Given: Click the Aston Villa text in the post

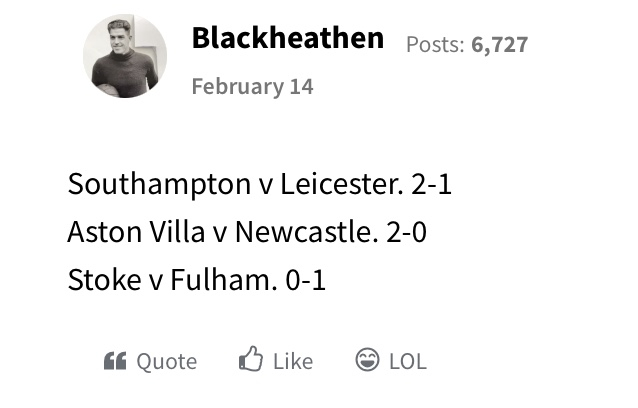Looking at the screenshot, I should point(136,232).
